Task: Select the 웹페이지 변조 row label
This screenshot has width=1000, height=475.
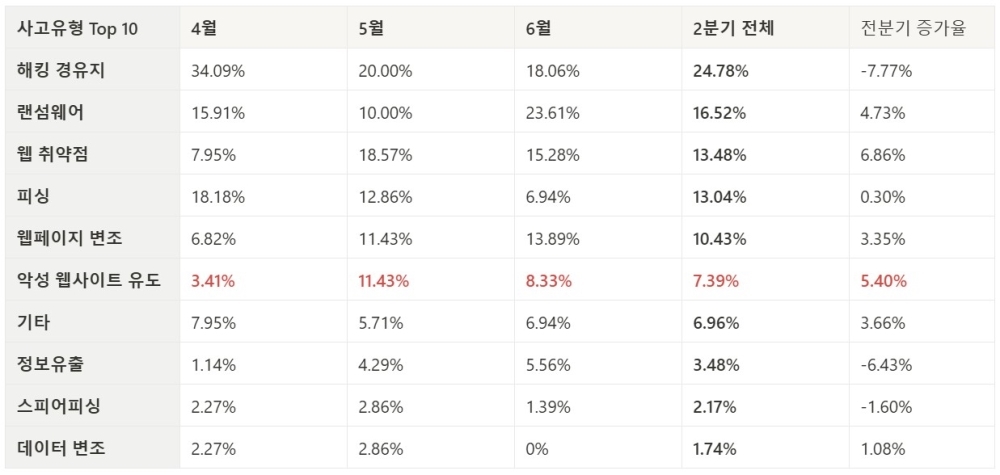Action: coord(69,238)
